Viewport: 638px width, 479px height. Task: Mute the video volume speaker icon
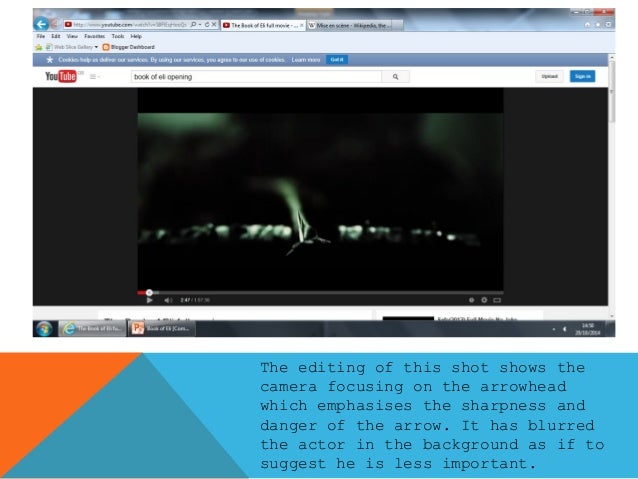168,300
